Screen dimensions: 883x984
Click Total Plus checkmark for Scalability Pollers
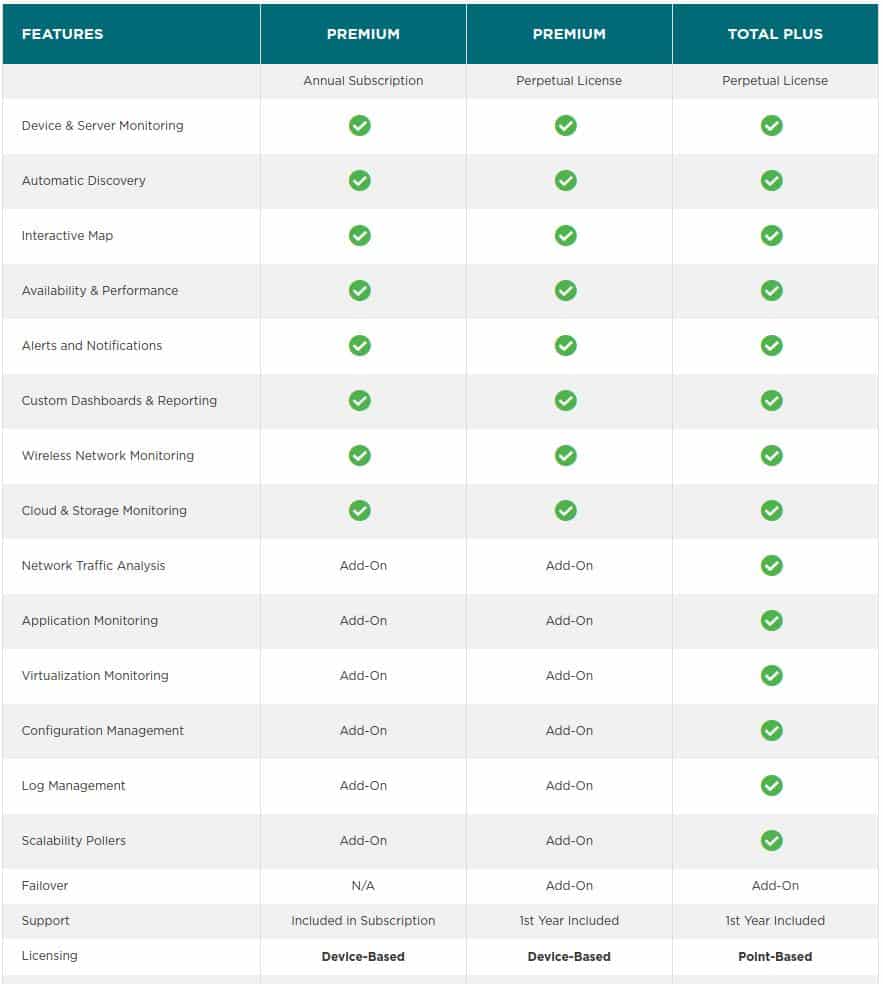click(771, 840)
